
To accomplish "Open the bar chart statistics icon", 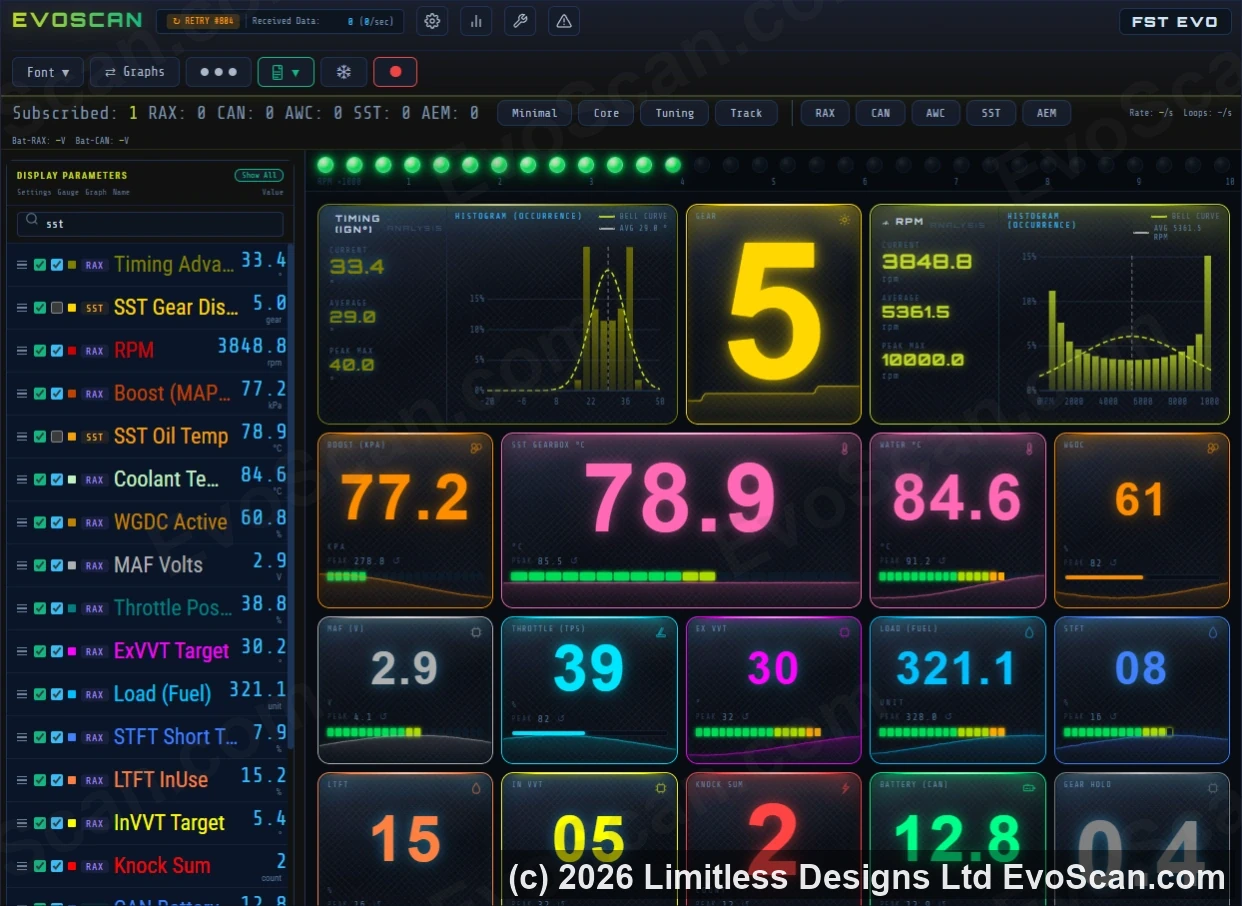I will [476, 21].
